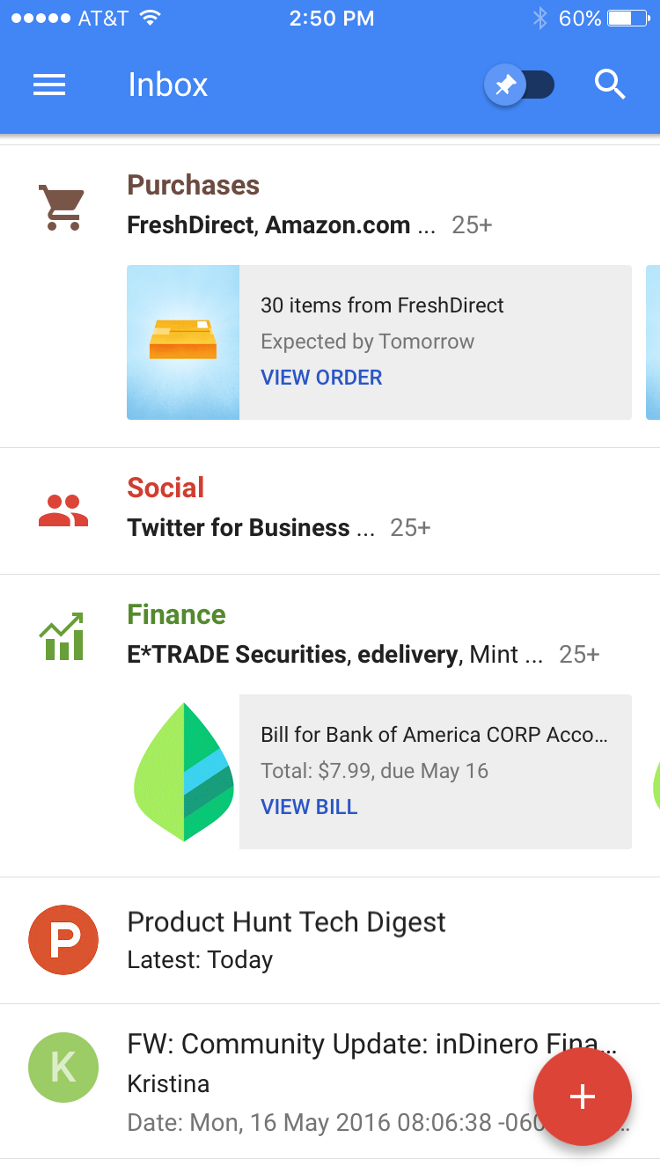Open the Mint leaf logo thumbnail
Viewport: 660px width, 1173px height.
pyautogui.click(x=184, y=771)
